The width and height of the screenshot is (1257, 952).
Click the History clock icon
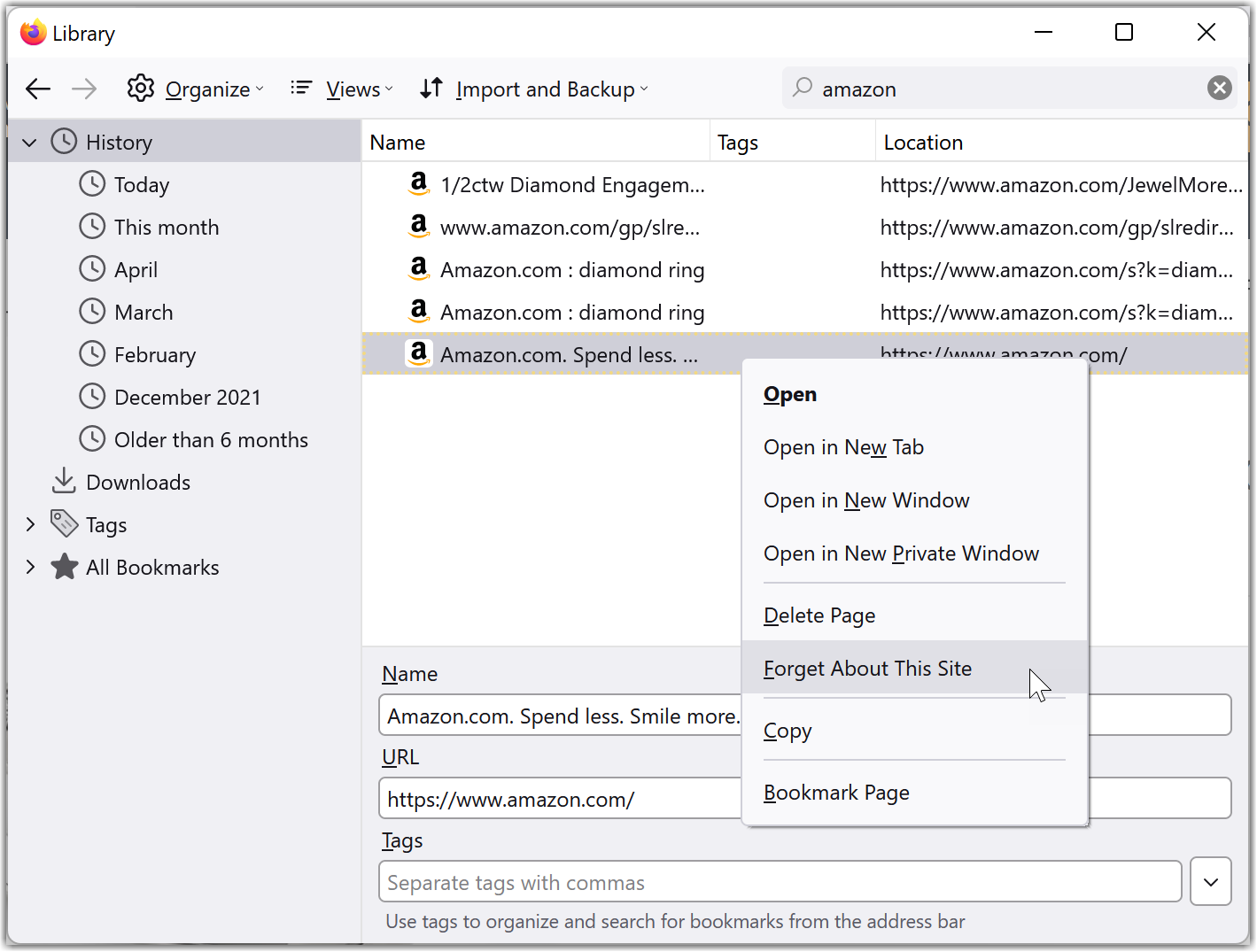pos(64,141)
